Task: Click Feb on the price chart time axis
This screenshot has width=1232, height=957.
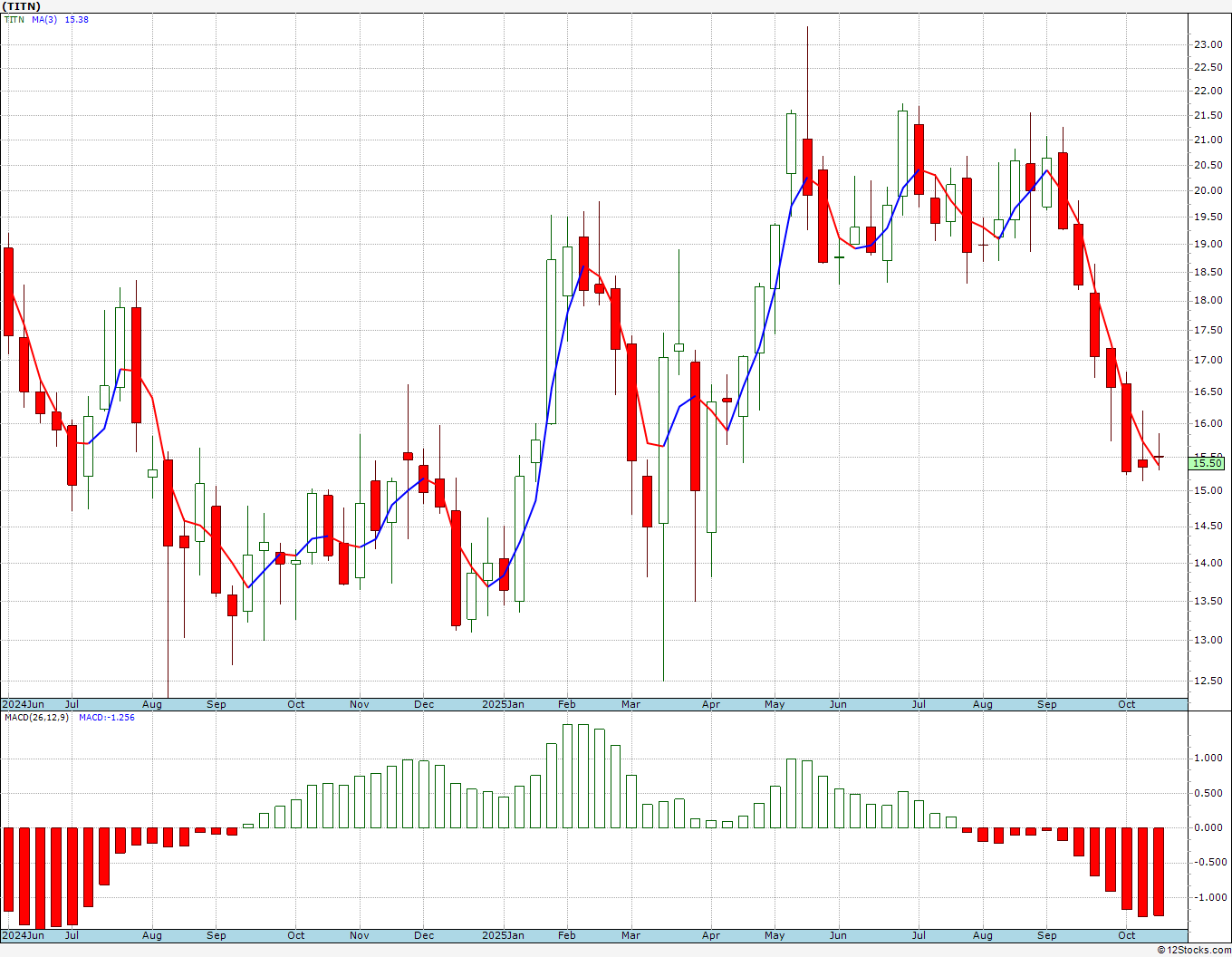Action: (567, 704)
